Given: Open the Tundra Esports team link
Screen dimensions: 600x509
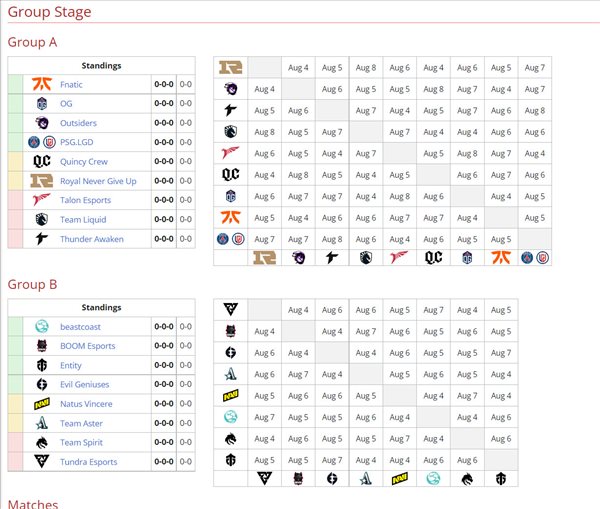Looking at the screenshot, I should (88, 462).
